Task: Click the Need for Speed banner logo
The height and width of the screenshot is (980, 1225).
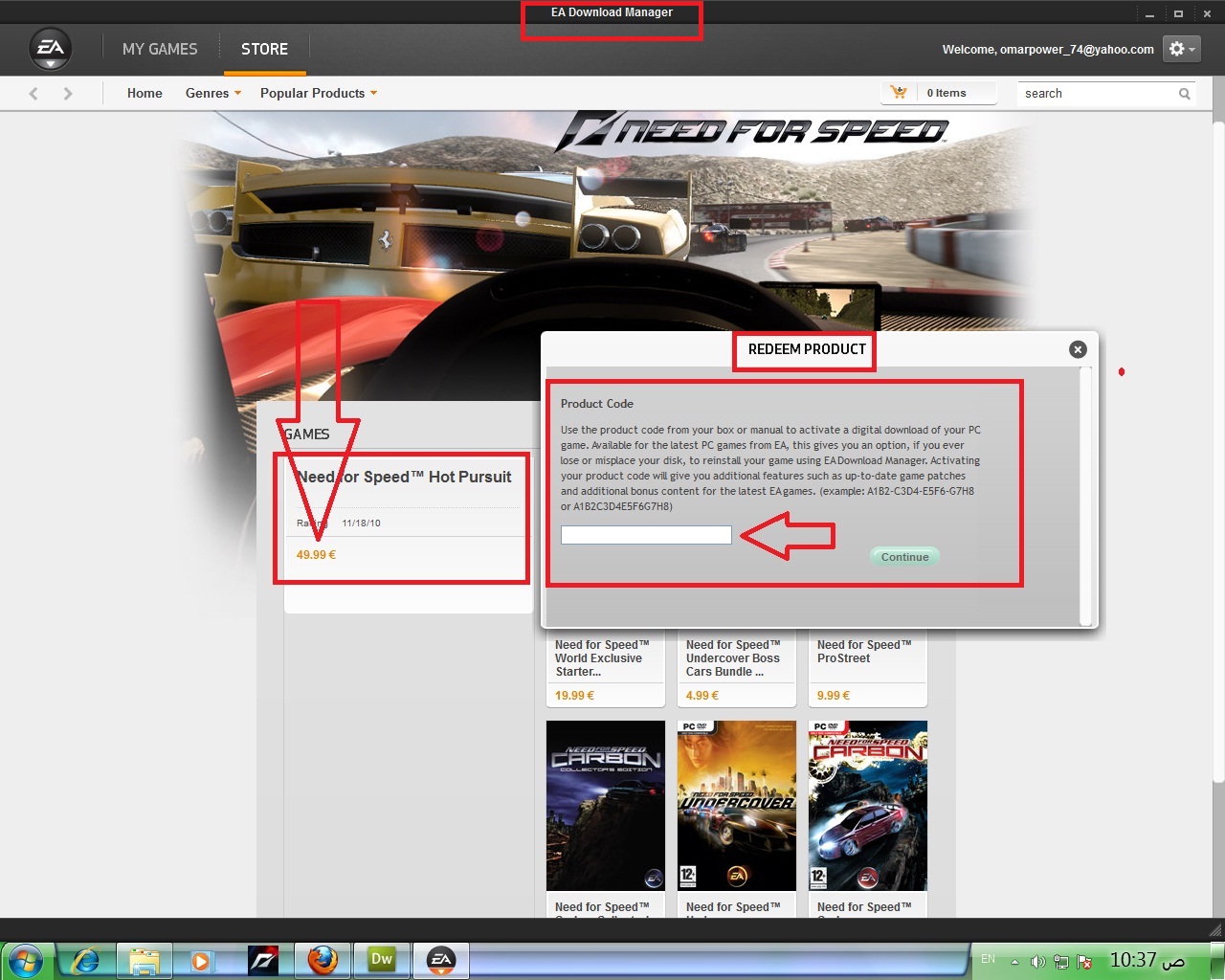Action: [x=752, y=132]
